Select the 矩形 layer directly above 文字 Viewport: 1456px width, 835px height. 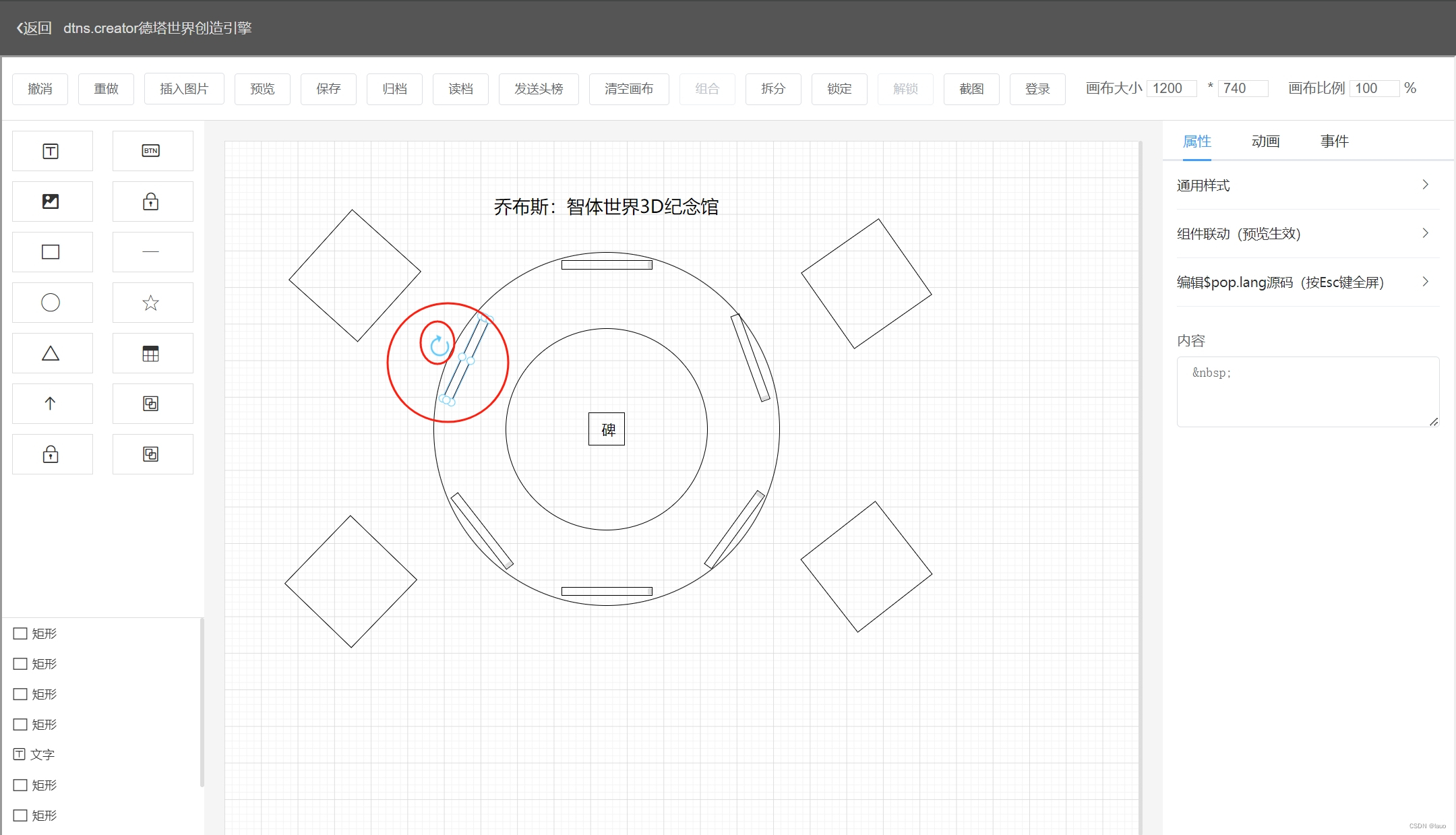click(x=101, y=724)
